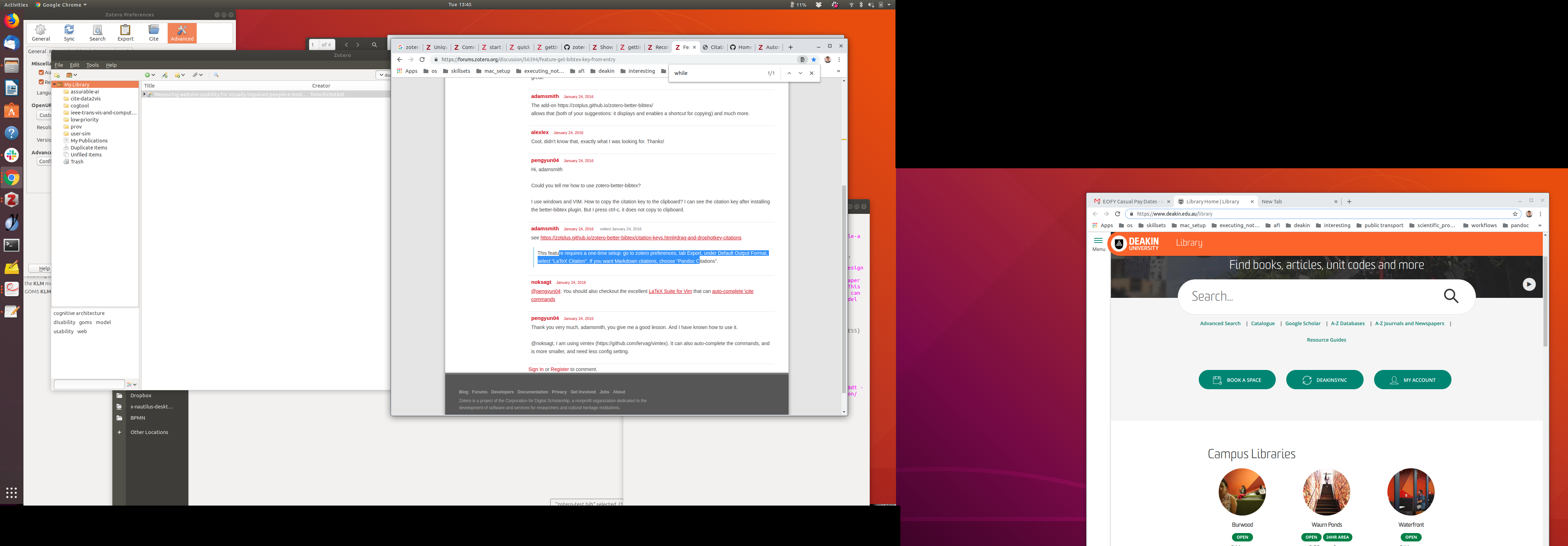The image size is (1568, 546).
Task: Switch to Library Home browser tab
Action: click(x=1211, y=202)
